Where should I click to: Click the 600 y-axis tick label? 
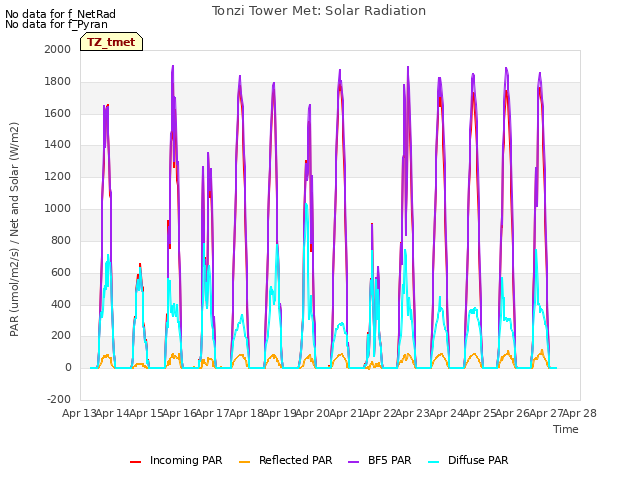tap(61, 272)
